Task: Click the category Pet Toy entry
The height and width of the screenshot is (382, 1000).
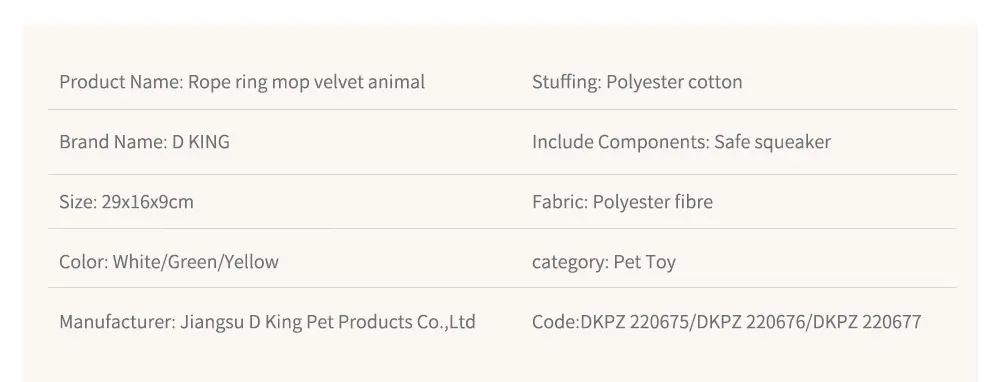Action: pyautogui.click(x=604, y=261)
